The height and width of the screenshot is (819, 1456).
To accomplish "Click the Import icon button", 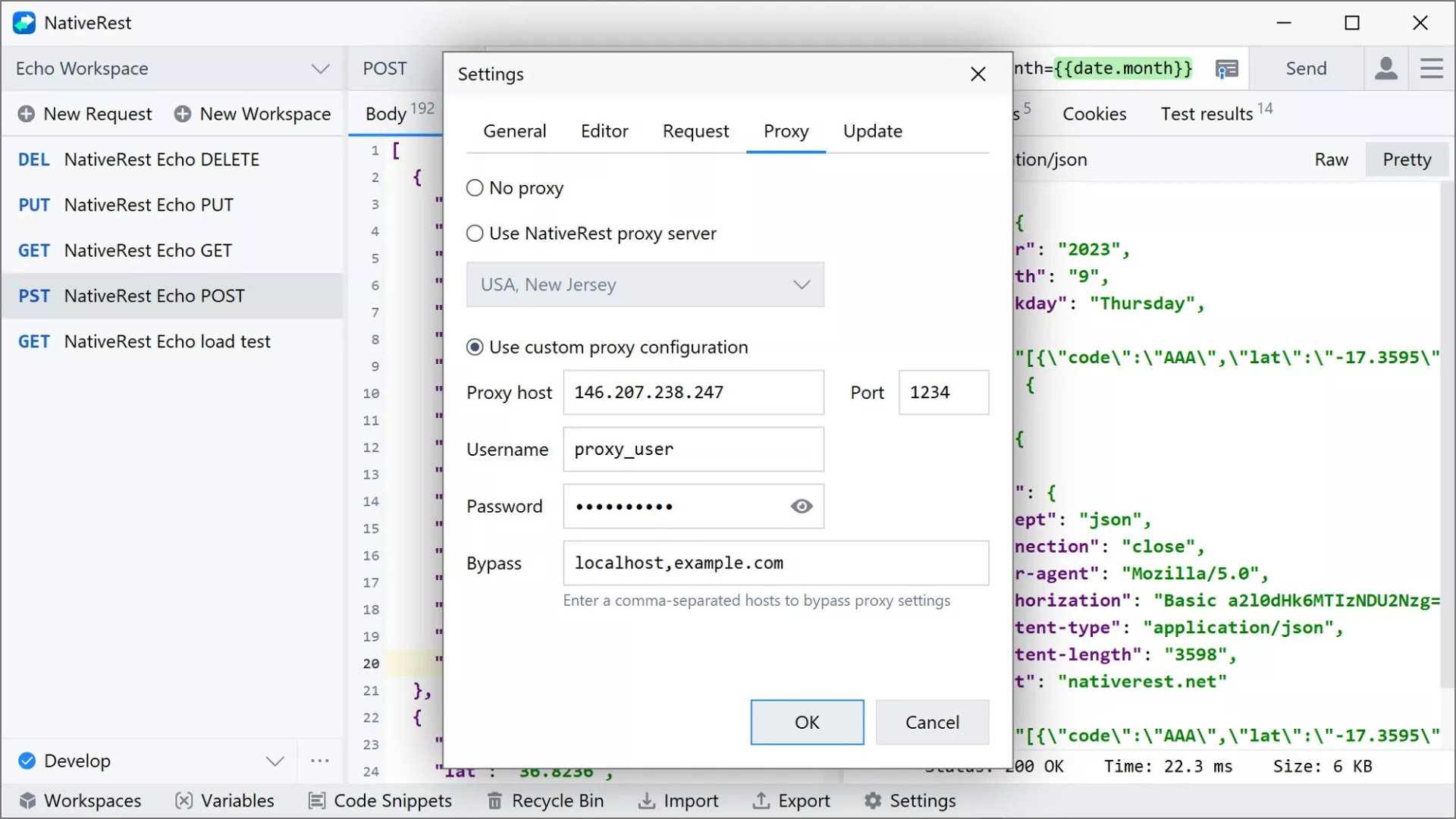I will point(646,801).
